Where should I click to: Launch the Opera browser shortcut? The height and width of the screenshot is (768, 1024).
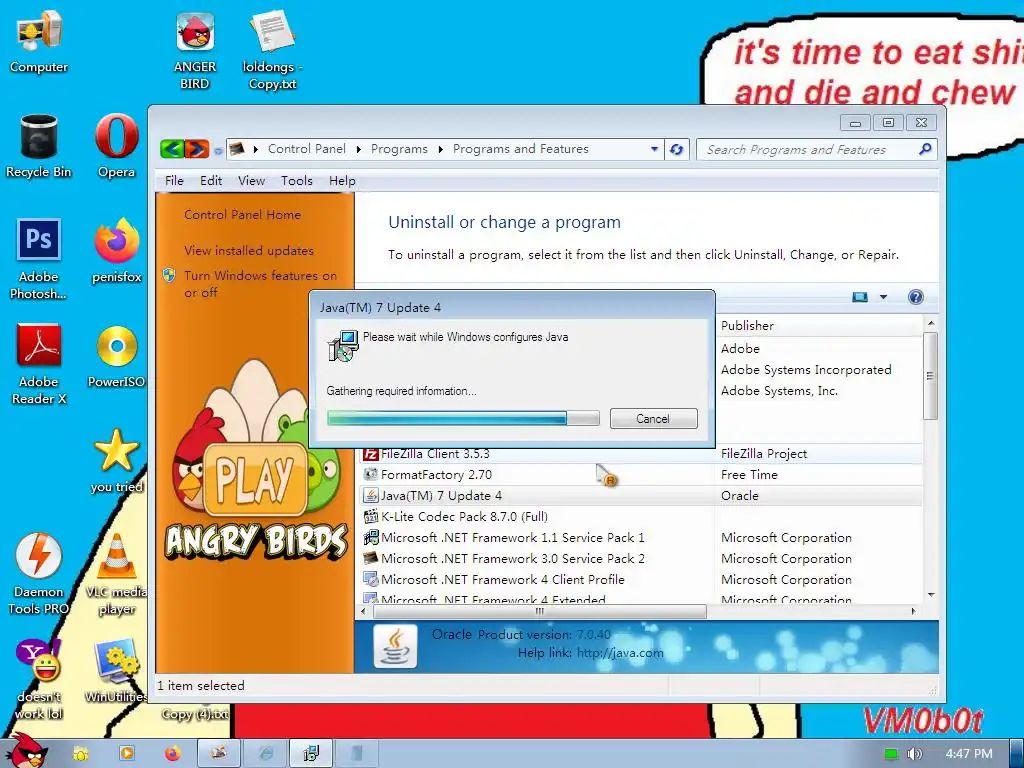(x=116, y=146)
